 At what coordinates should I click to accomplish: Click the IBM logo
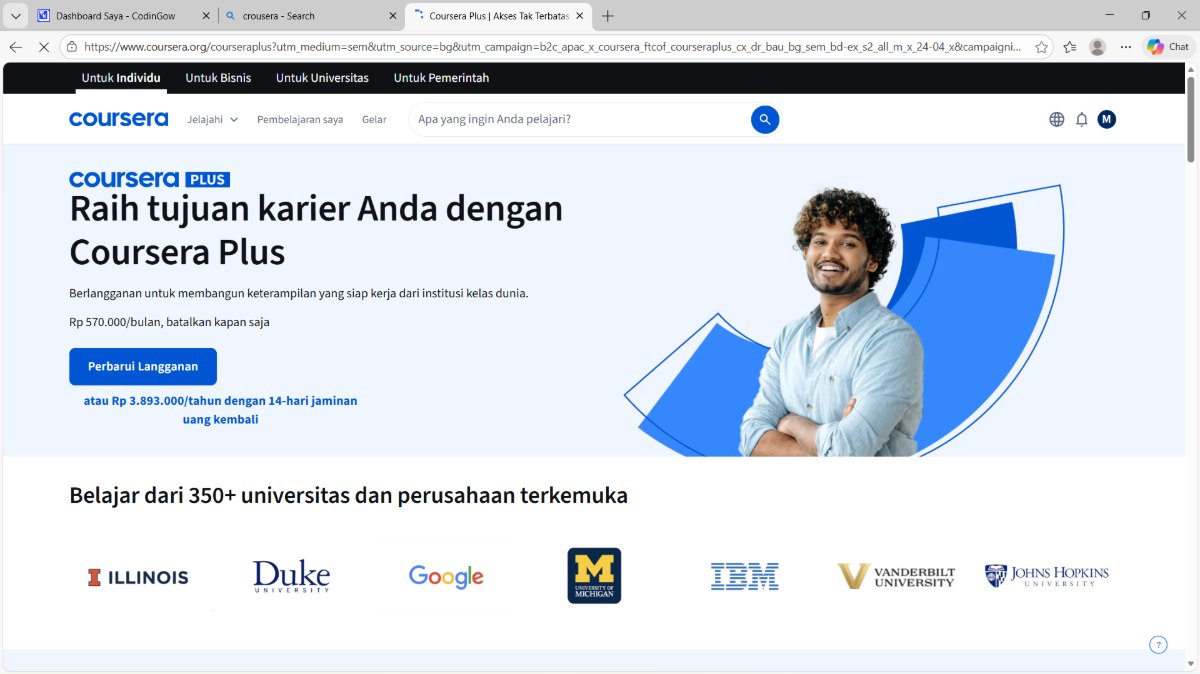click(x=745, y=576)
